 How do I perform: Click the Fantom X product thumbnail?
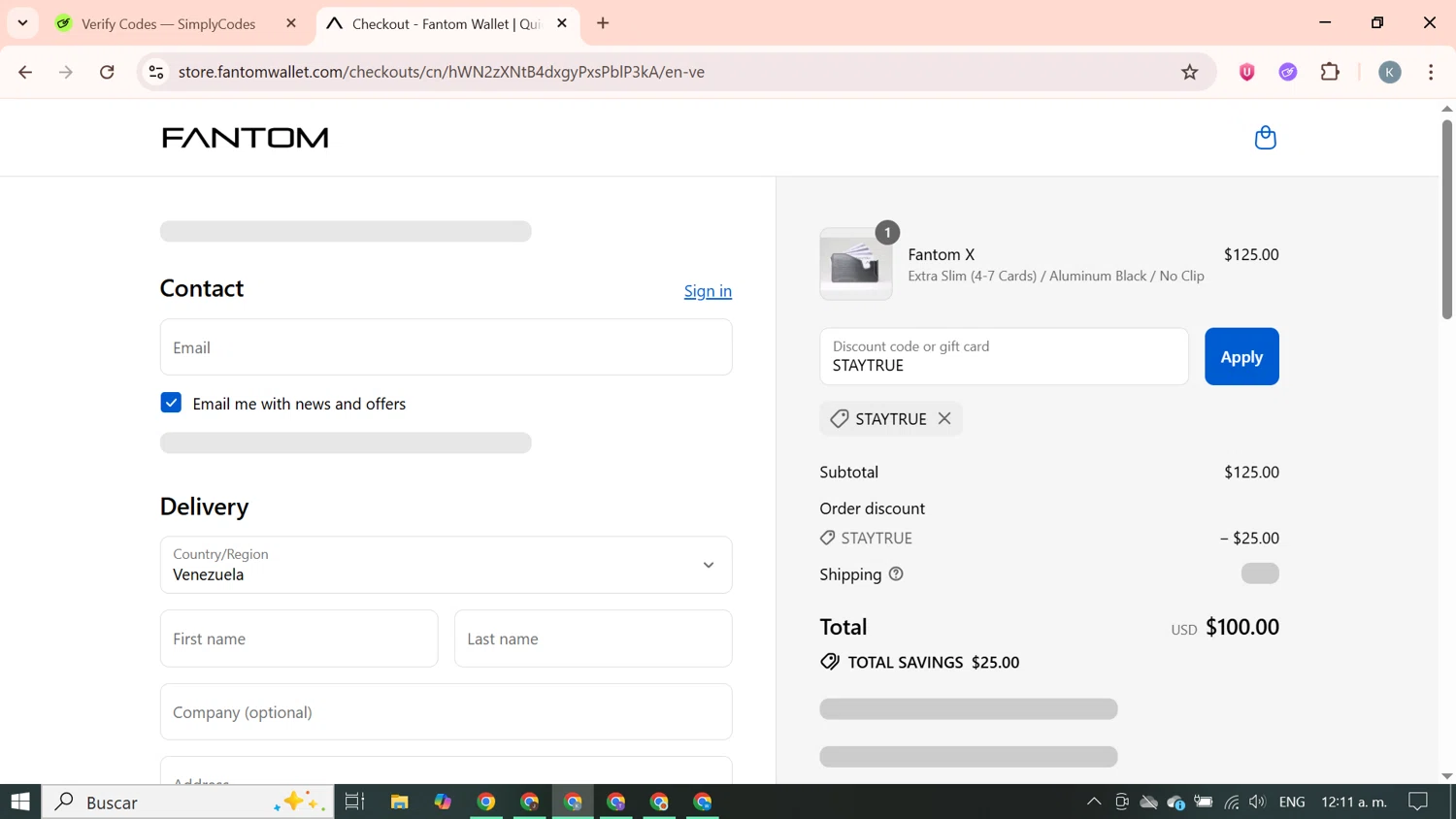(855, 264)
